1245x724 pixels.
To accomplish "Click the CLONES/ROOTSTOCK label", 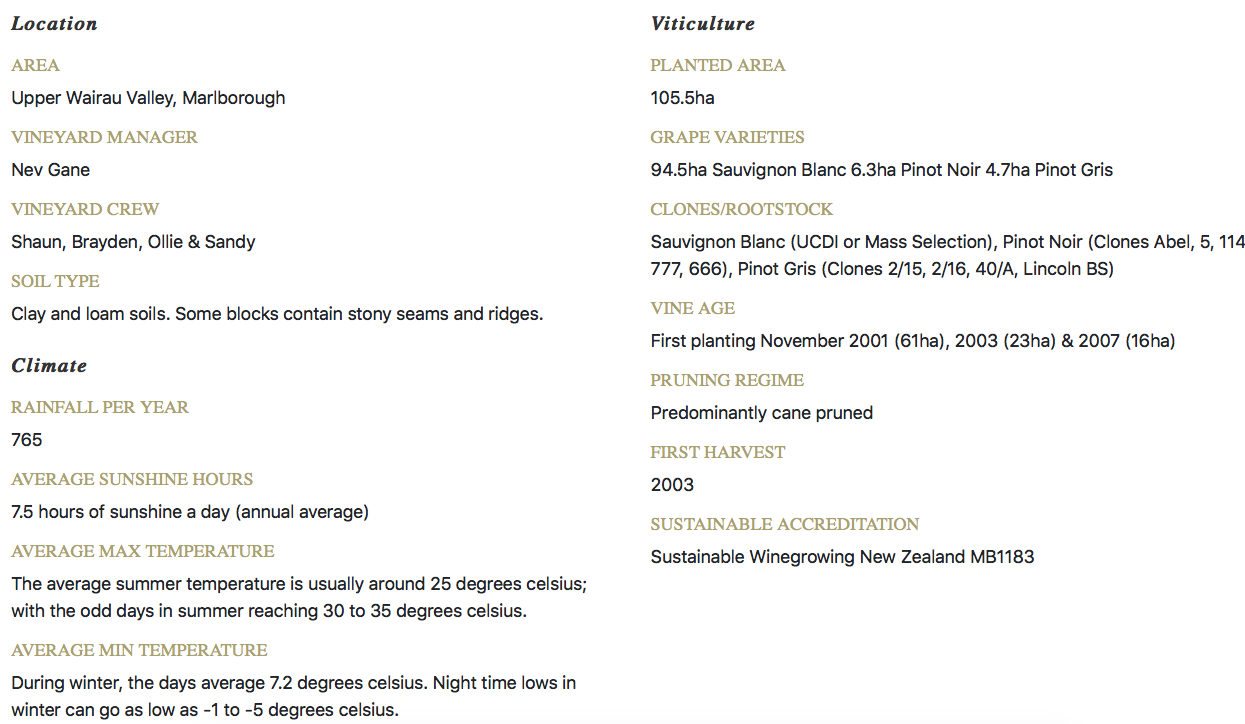I will pos(741,210).
